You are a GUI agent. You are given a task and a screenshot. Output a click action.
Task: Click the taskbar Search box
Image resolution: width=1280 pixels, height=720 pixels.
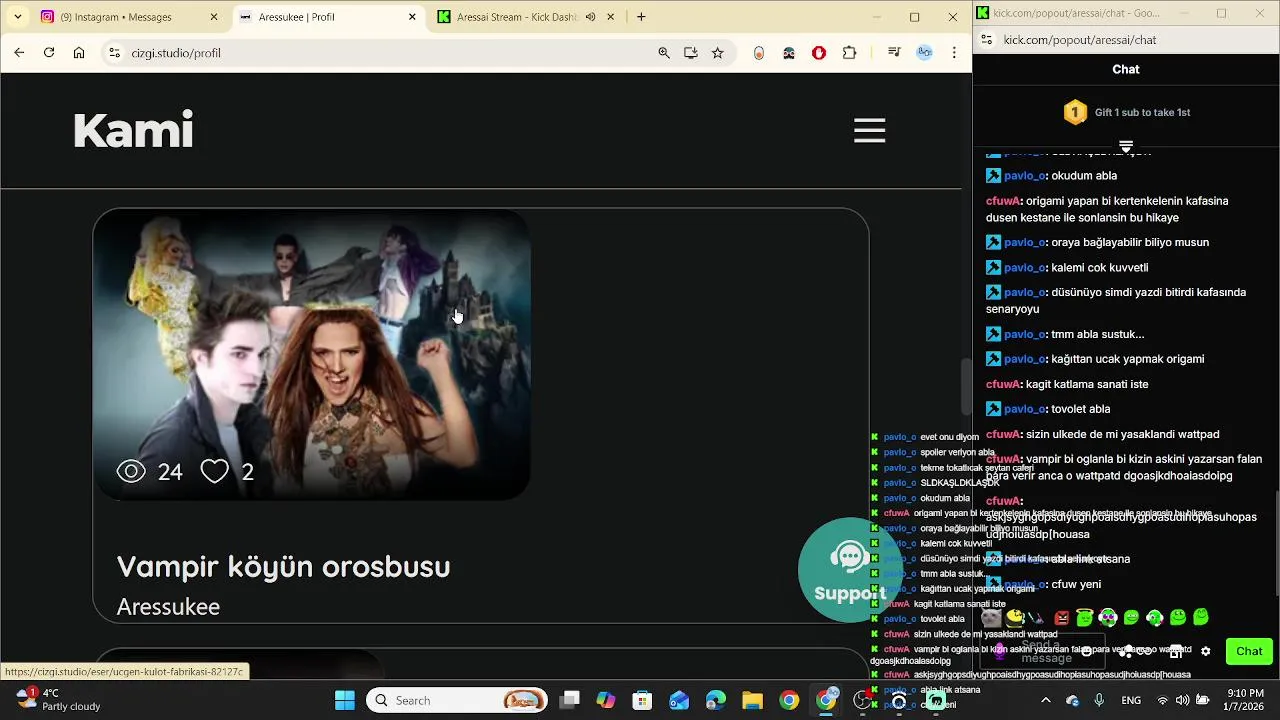[458, 700]
